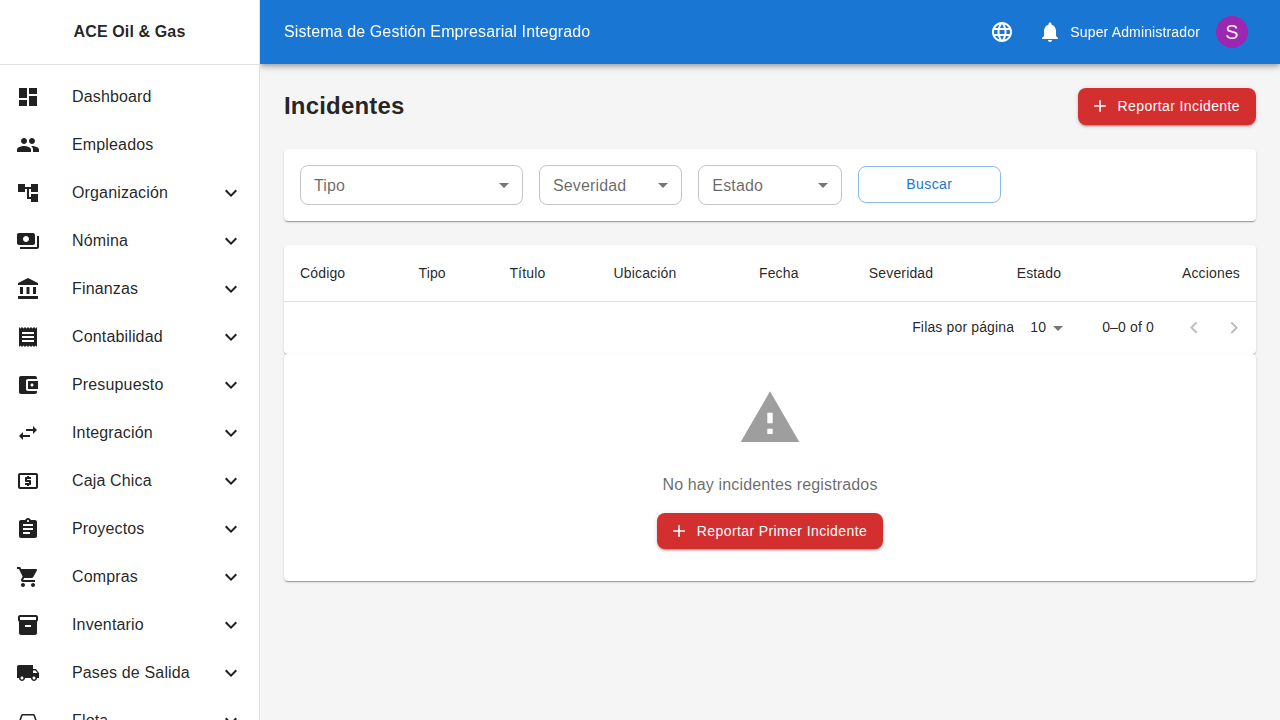The width and height of the screenshot is (1280, 720).
Task: Click the Reportar Primer Incidente button
Action: [769, 531]
